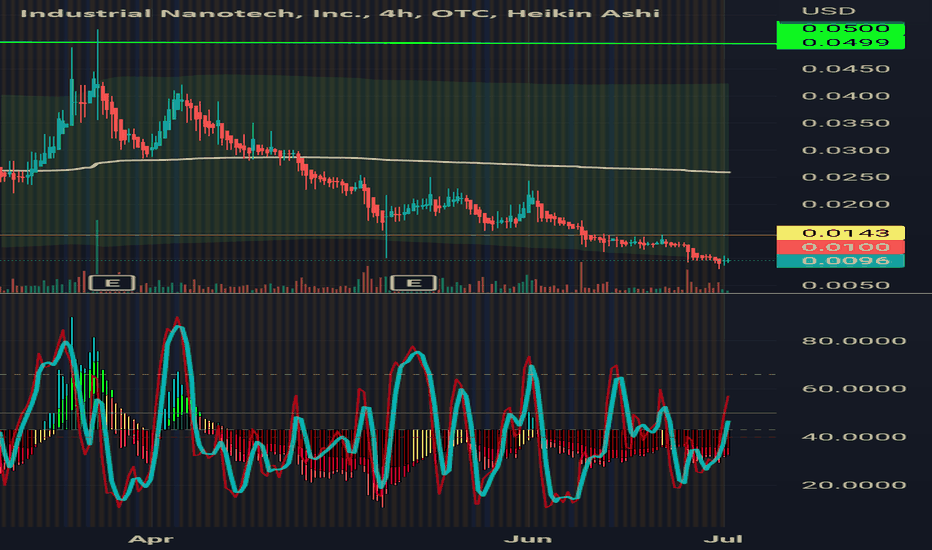Click the 60.0000 oscillator axis value
This screenshot has height=550, width=932.
coord(854,388)
